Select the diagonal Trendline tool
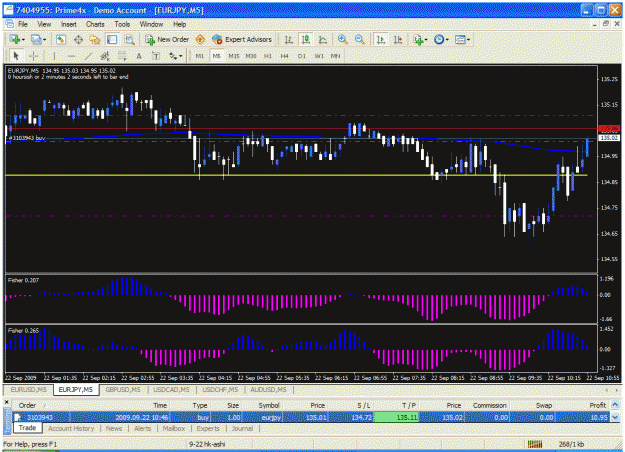Image resolution: width=625 pixels, height=452 pixels. pyautogui.click(x=88, y=56)
